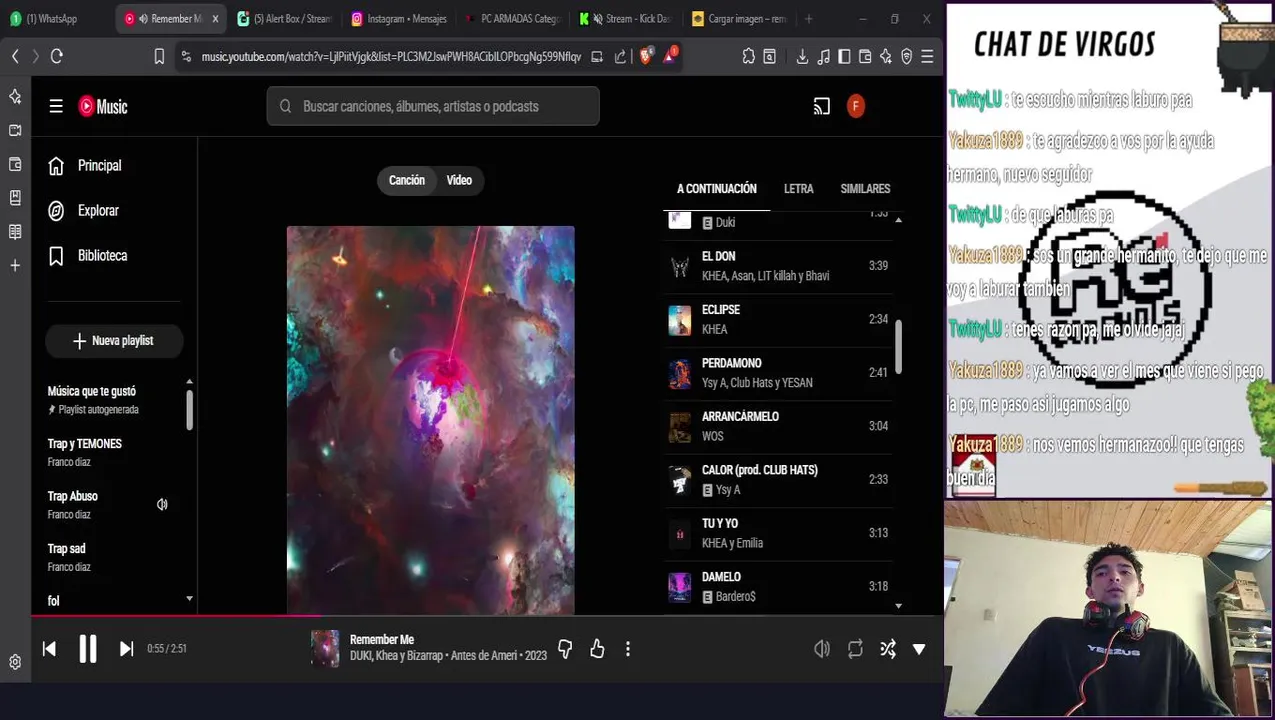Switch to the WhatsApp browser tab

pyautogui.click(x=52, y=18)
